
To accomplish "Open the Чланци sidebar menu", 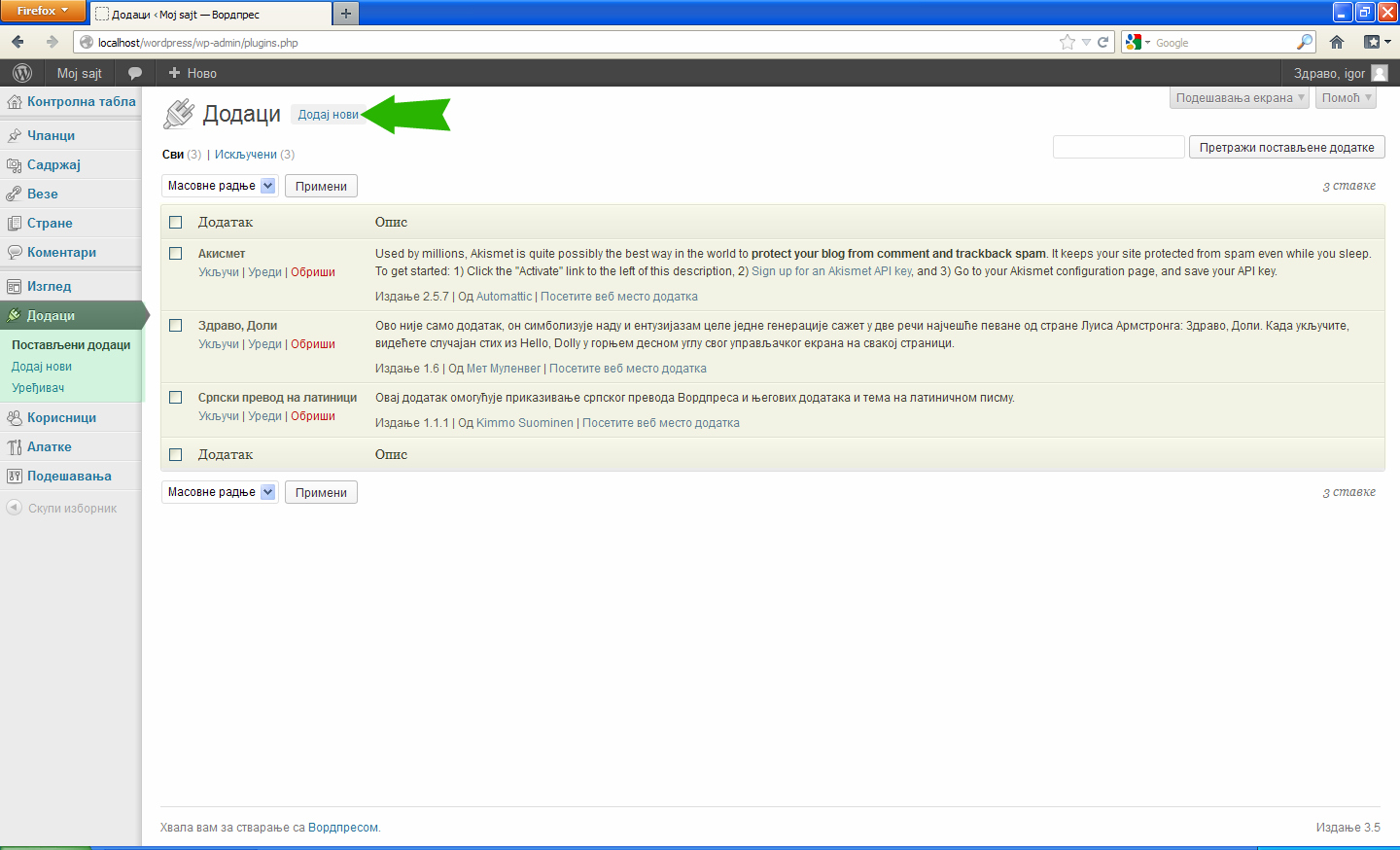I will click(51, 136).
